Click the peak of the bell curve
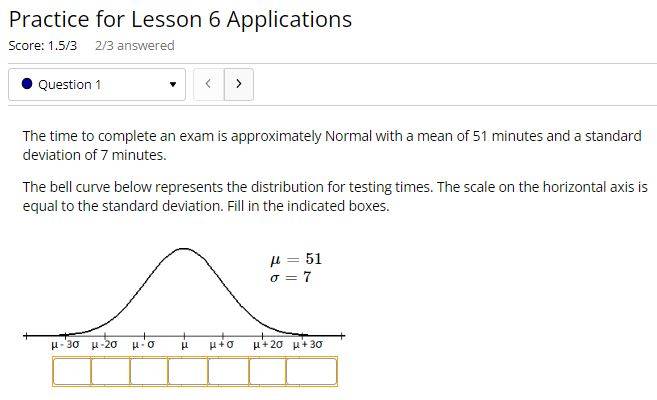Image resolution: width=657 pixels, height=400 pixels. tap(184, 249)
